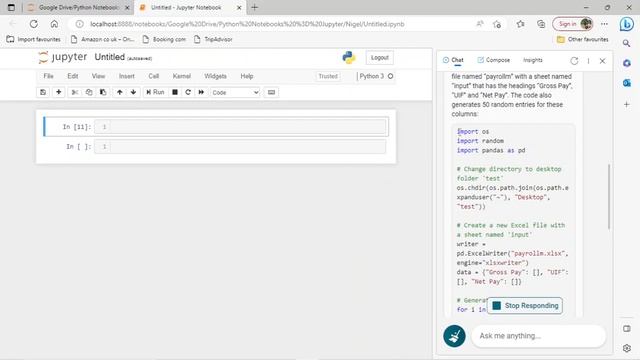Paste cells below icon in Jupyter toolbar
This screenshot has width=640, height=360.
click(103, 92)
